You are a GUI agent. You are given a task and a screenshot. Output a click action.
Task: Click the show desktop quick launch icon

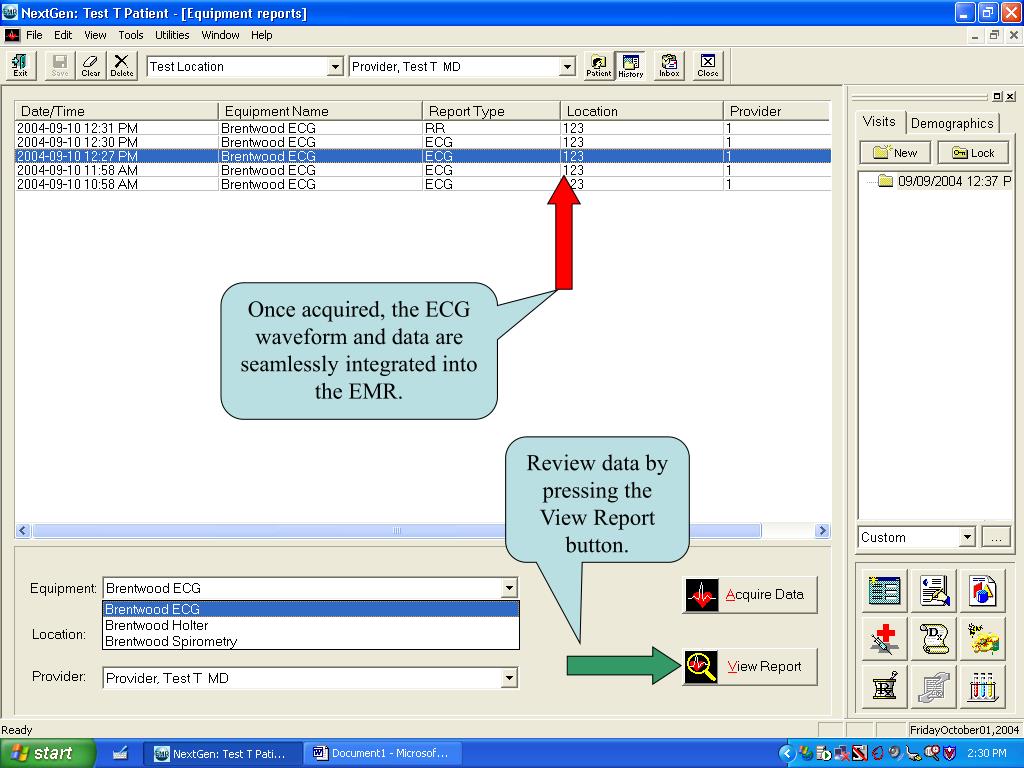point(120,753)
